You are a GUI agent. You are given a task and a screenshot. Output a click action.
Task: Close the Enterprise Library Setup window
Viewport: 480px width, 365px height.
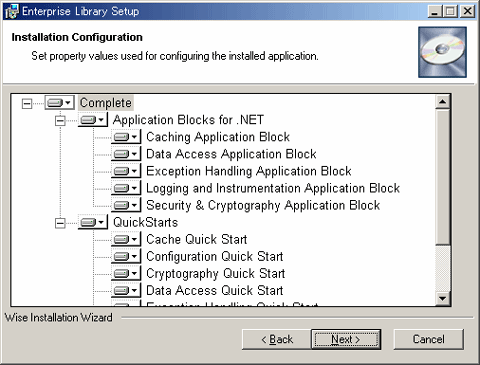point(467,12)
